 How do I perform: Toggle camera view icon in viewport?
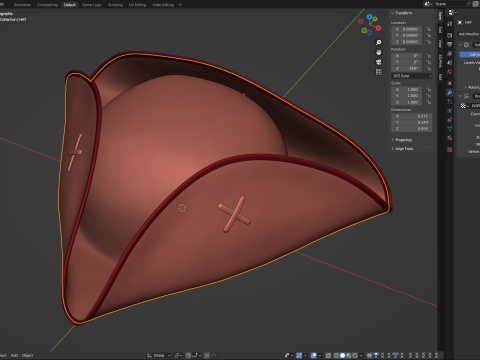click(379, 62)
